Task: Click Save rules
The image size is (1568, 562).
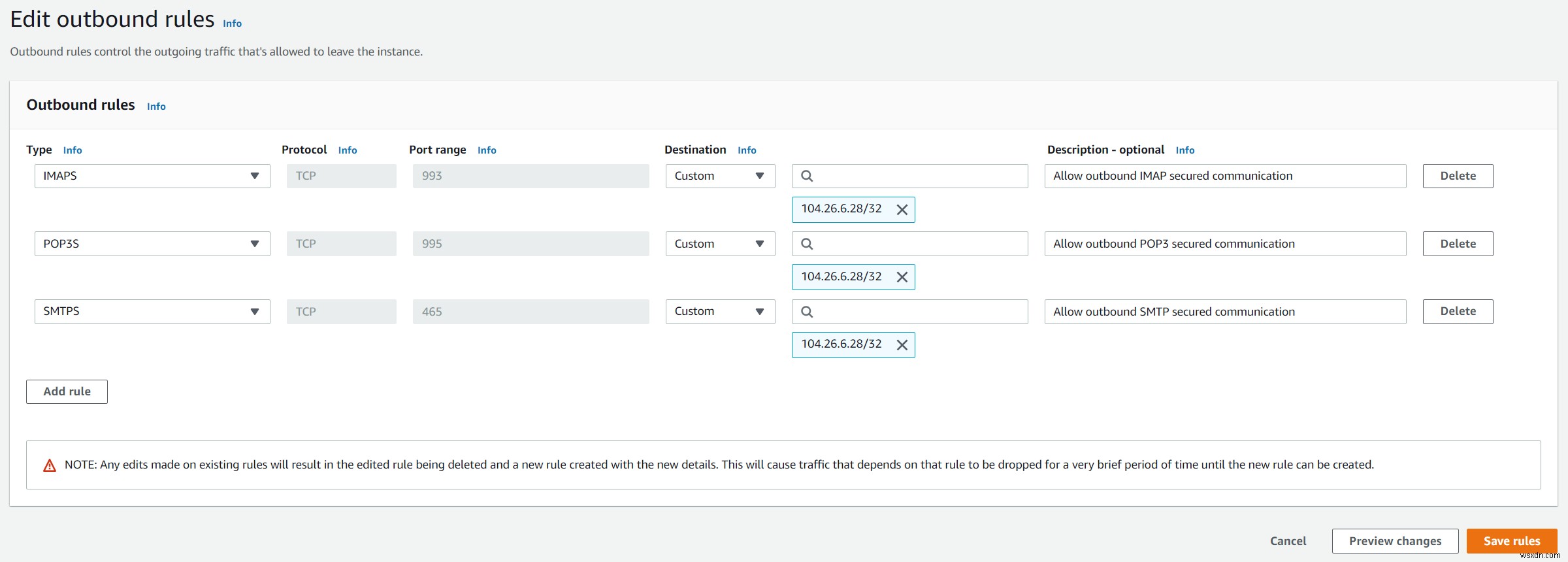Action: pyautogui.click(x=1511, y=541)
